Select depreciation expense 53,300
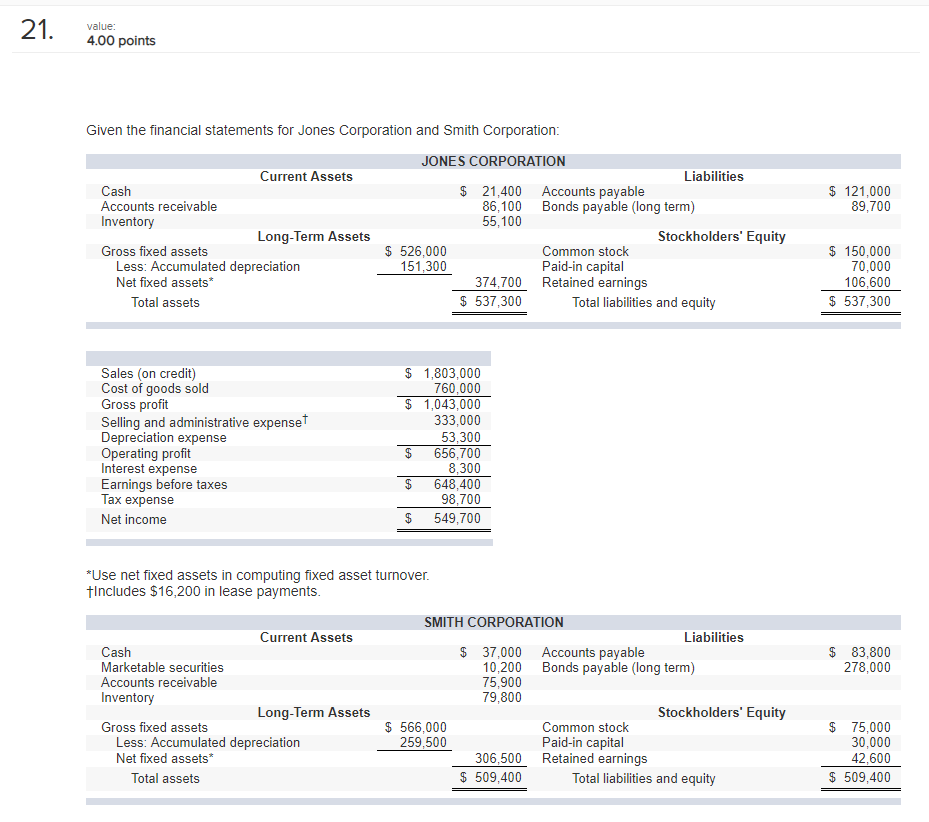Screen dimensions: 929x822 point(460,437)
